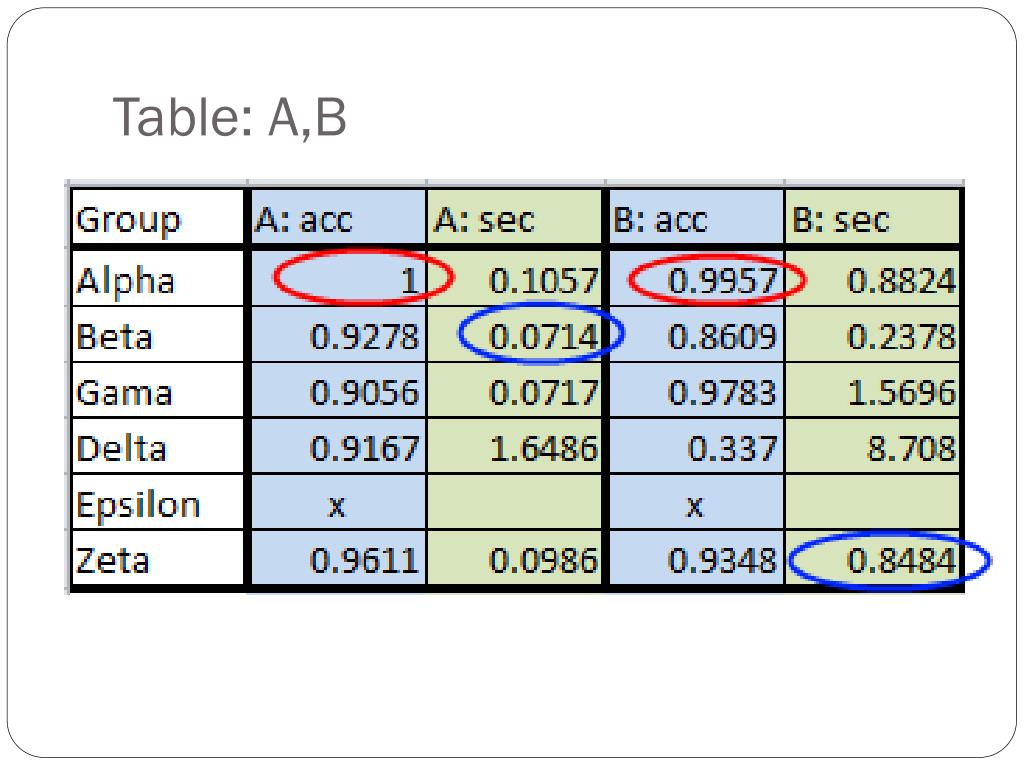Select the A: acc column header
1024x768 pixels.
[338, 218]
